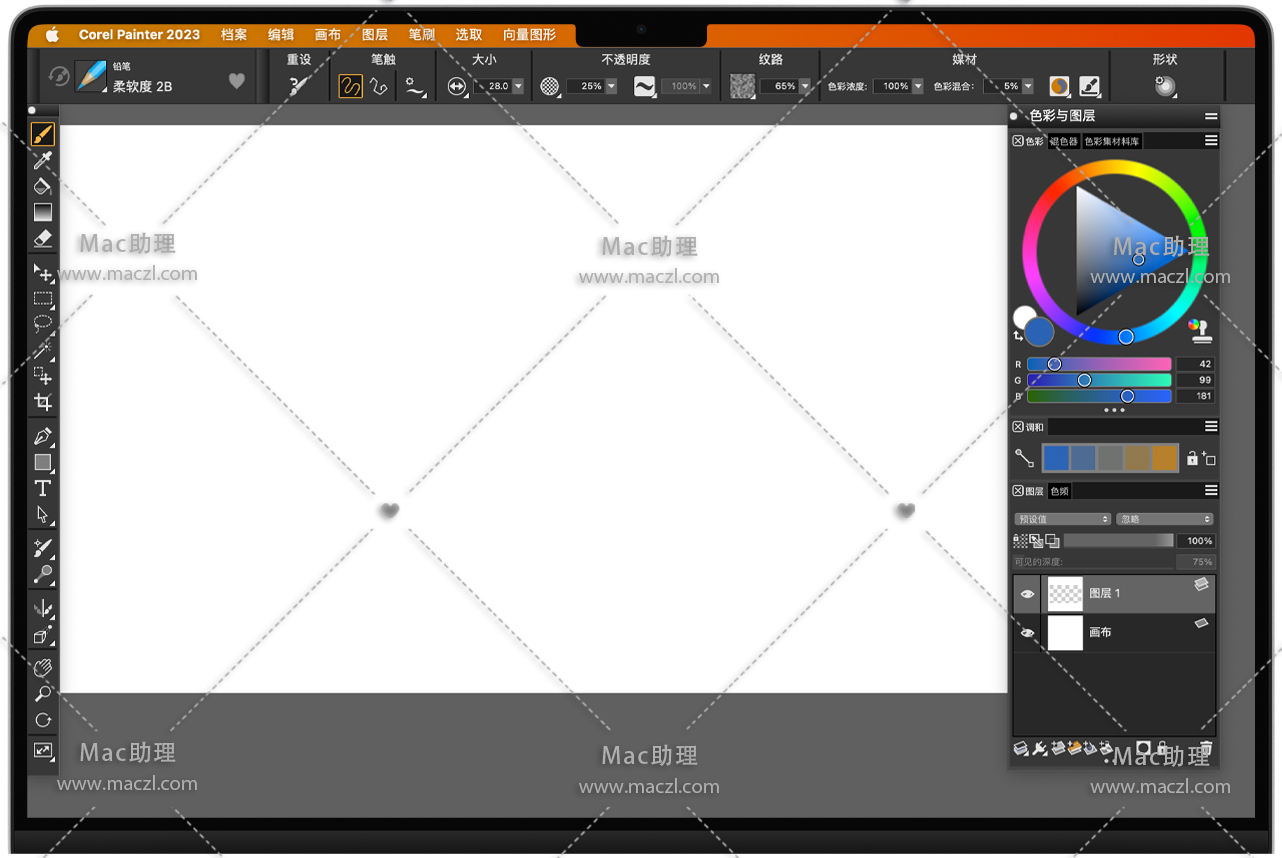
Task: Hide the 图层 1 layer
Action: pyautogui.click(x=1027, y=594)
